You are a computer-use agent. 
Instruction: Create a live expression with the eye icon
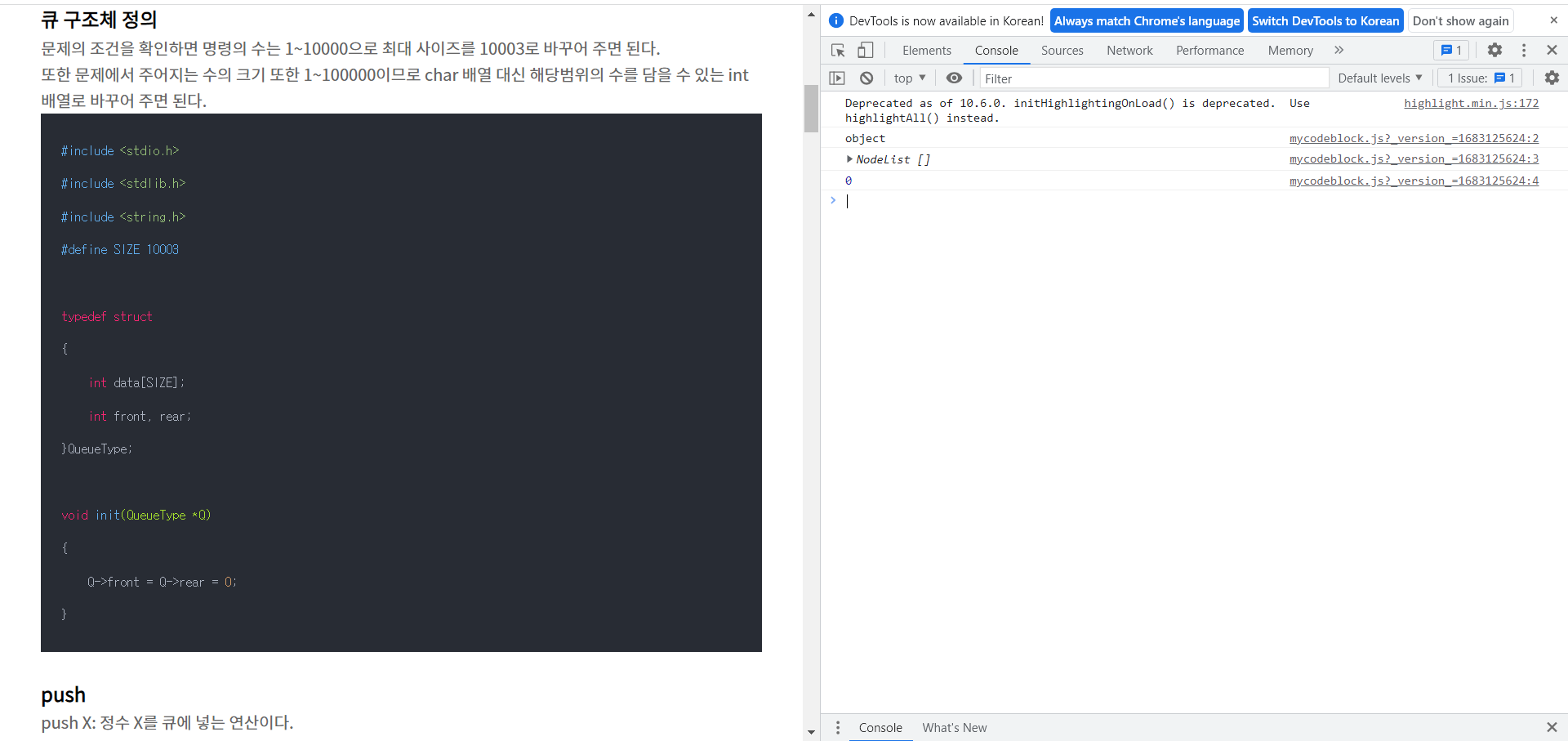click(x=954, y=78)
